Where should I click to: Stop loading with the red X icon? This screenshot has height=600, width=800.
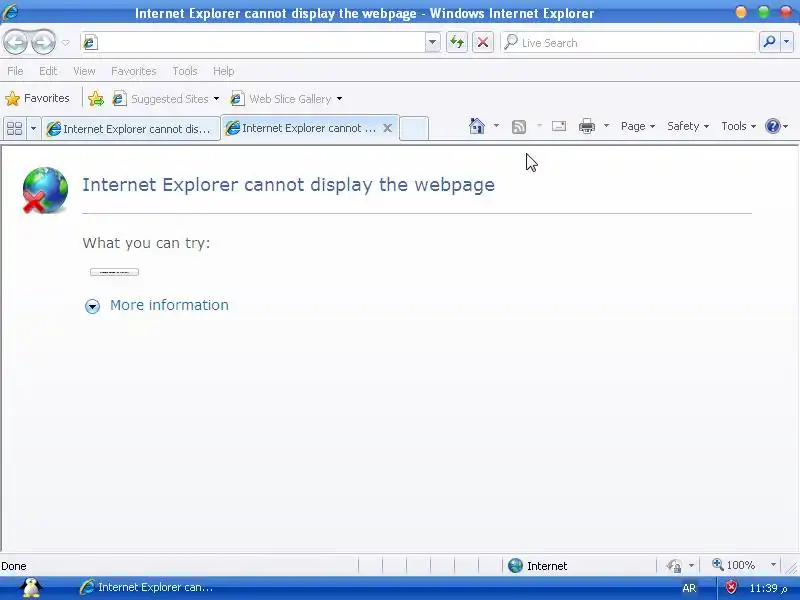pos(483,42)
